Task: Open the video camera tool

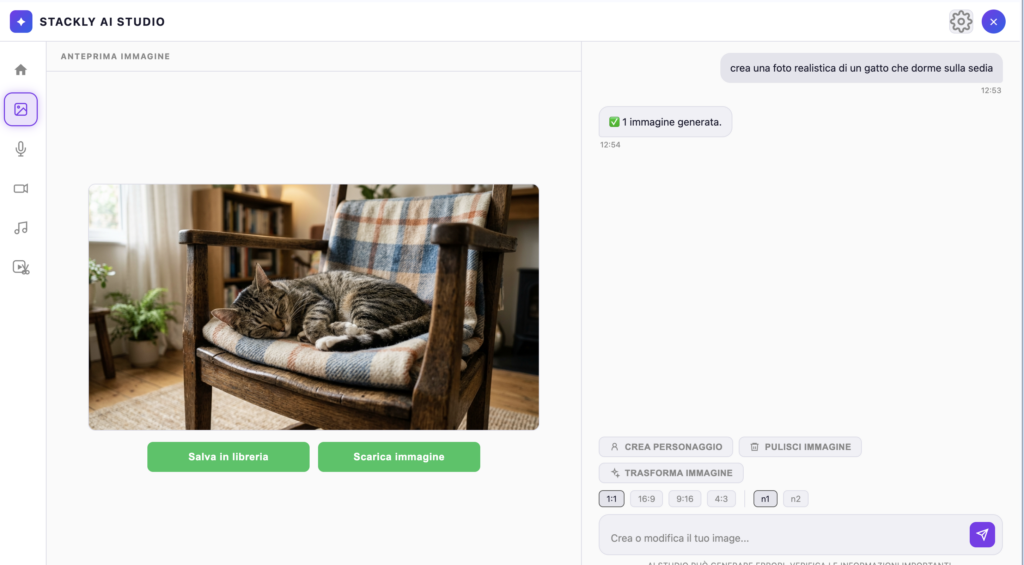Action: [21, 188]
